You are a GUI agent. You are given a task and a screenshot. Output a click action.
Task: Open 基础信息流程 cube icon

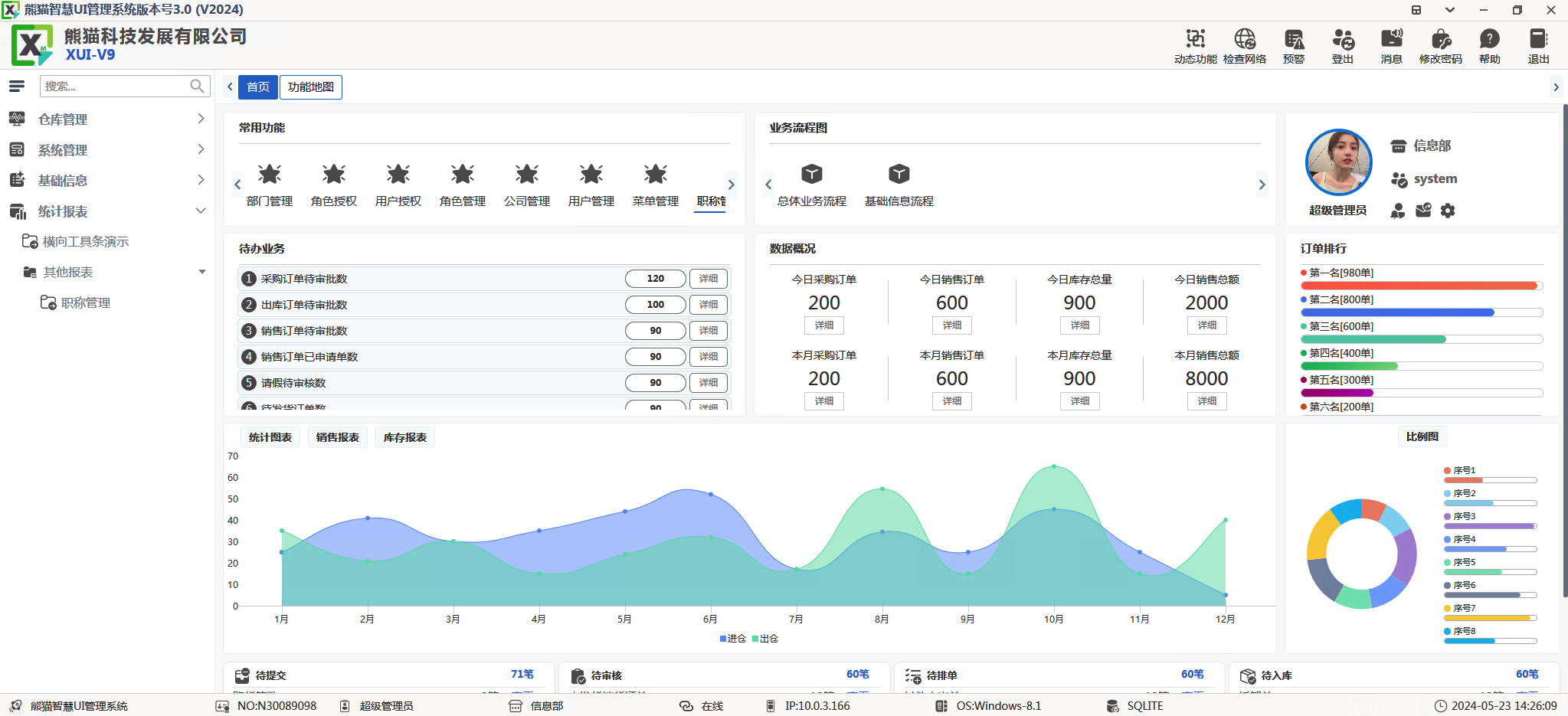[x=899, y=175]
